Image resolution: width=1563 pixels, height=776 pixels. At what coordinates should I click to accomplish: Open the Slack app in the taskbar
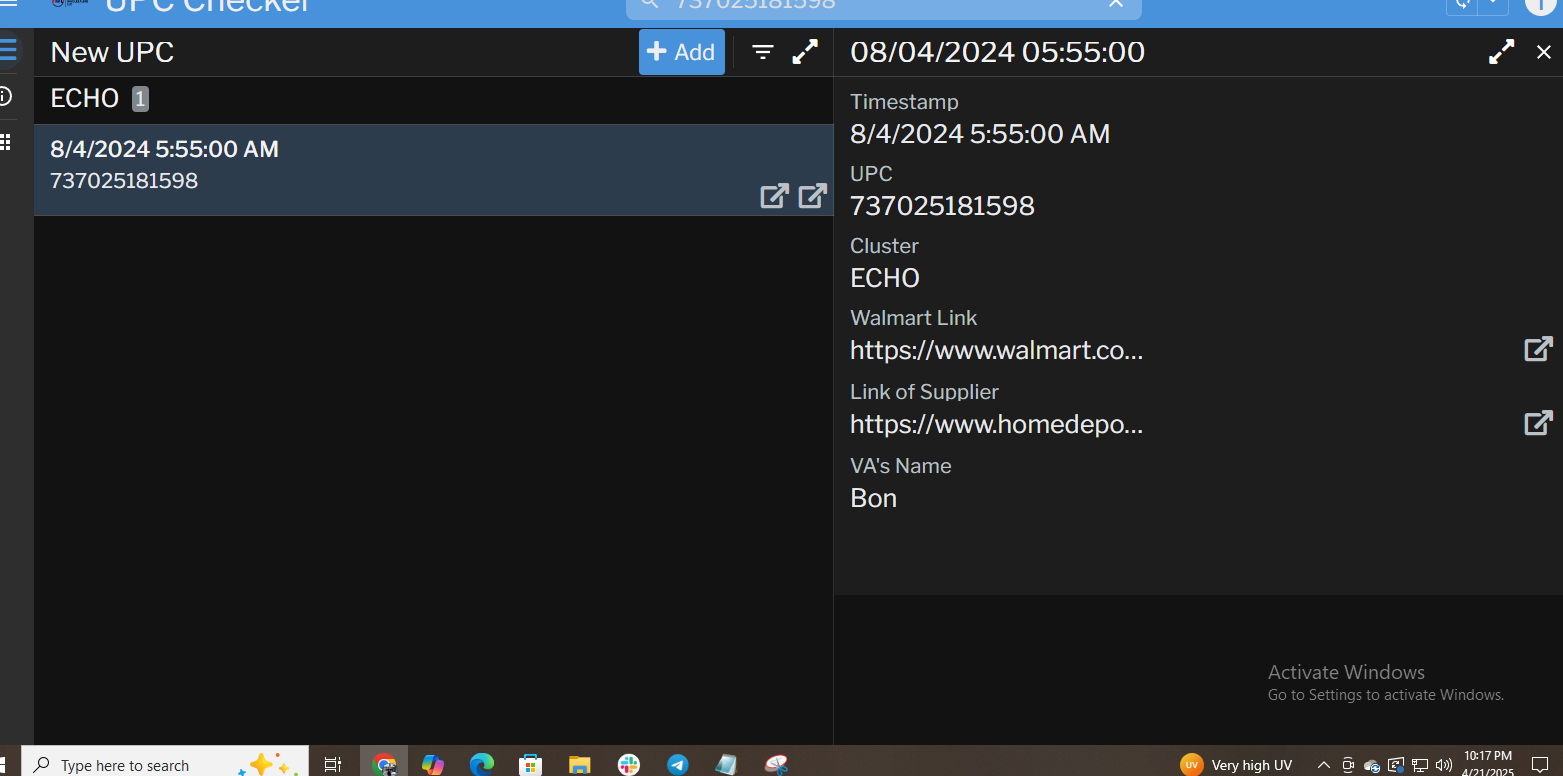(629, 765)
